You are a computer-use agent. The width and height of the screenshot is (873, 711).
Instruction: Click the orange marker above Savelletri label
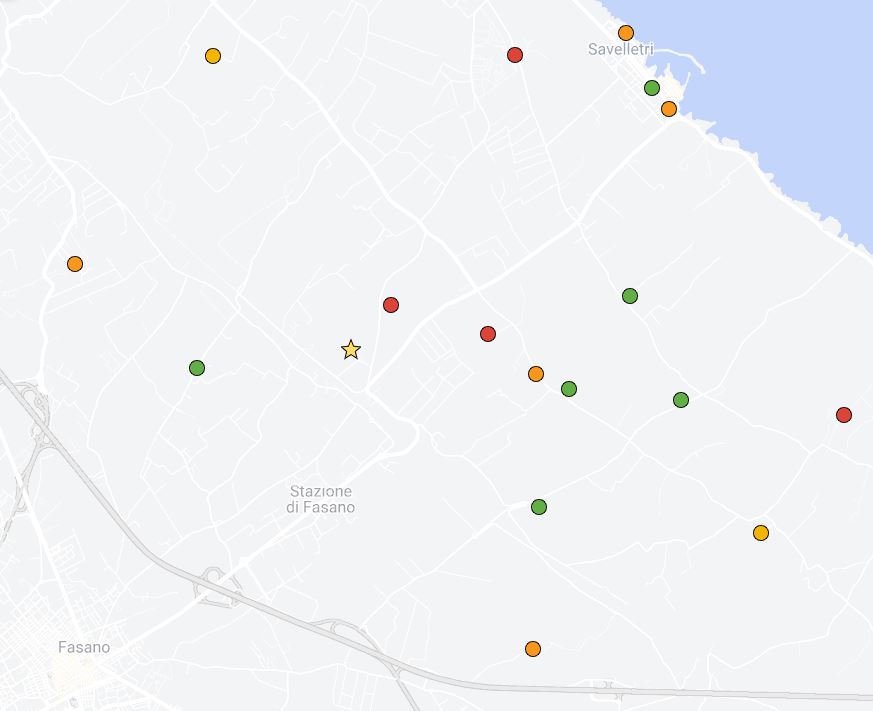626,33
